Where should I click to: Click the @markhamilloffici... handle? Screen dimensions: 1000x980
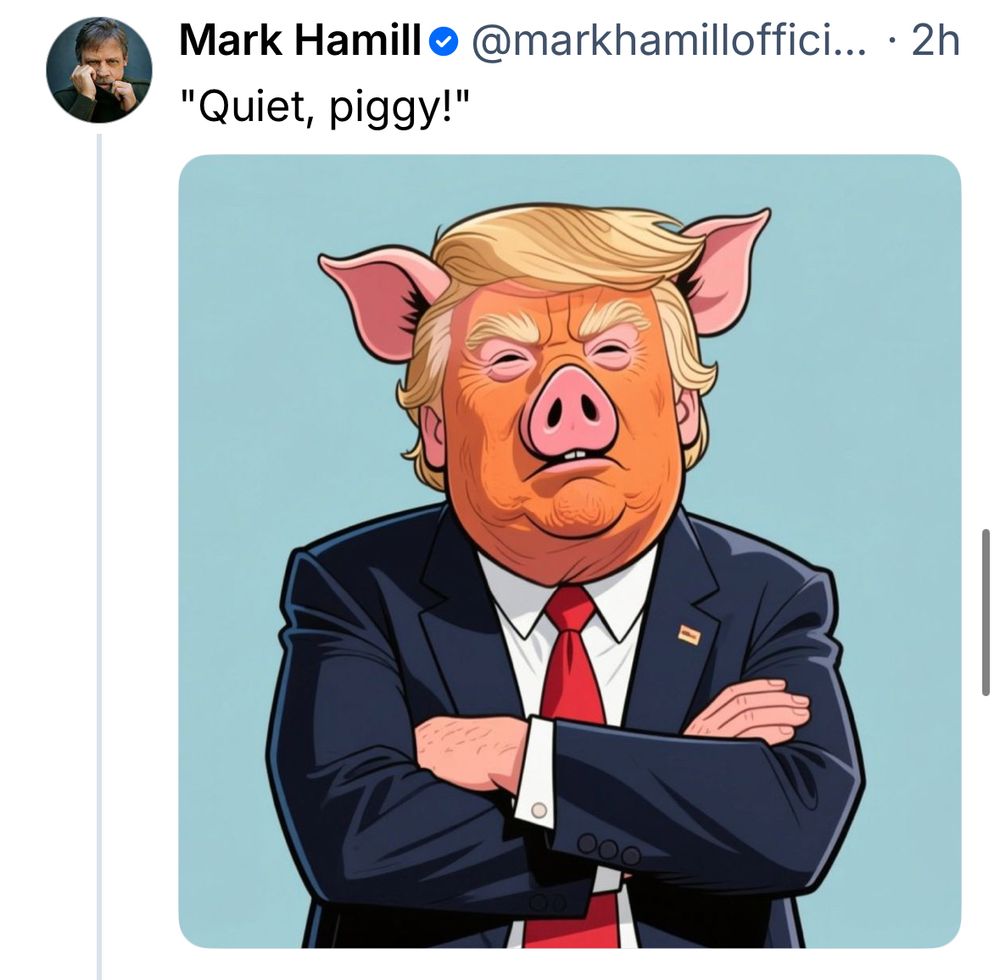coord(662,41)
